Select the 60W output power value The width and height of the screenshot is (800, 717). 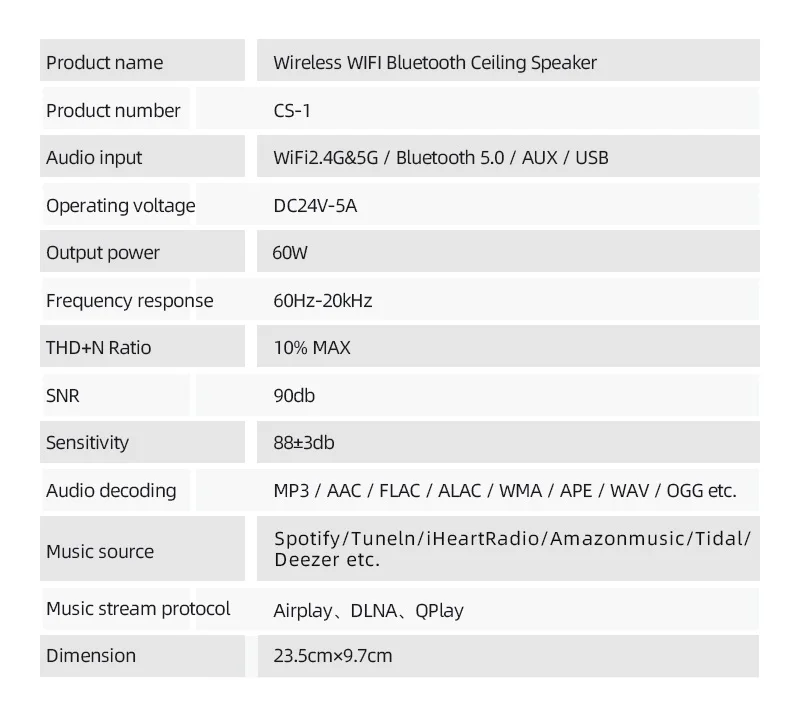point(290,253)
